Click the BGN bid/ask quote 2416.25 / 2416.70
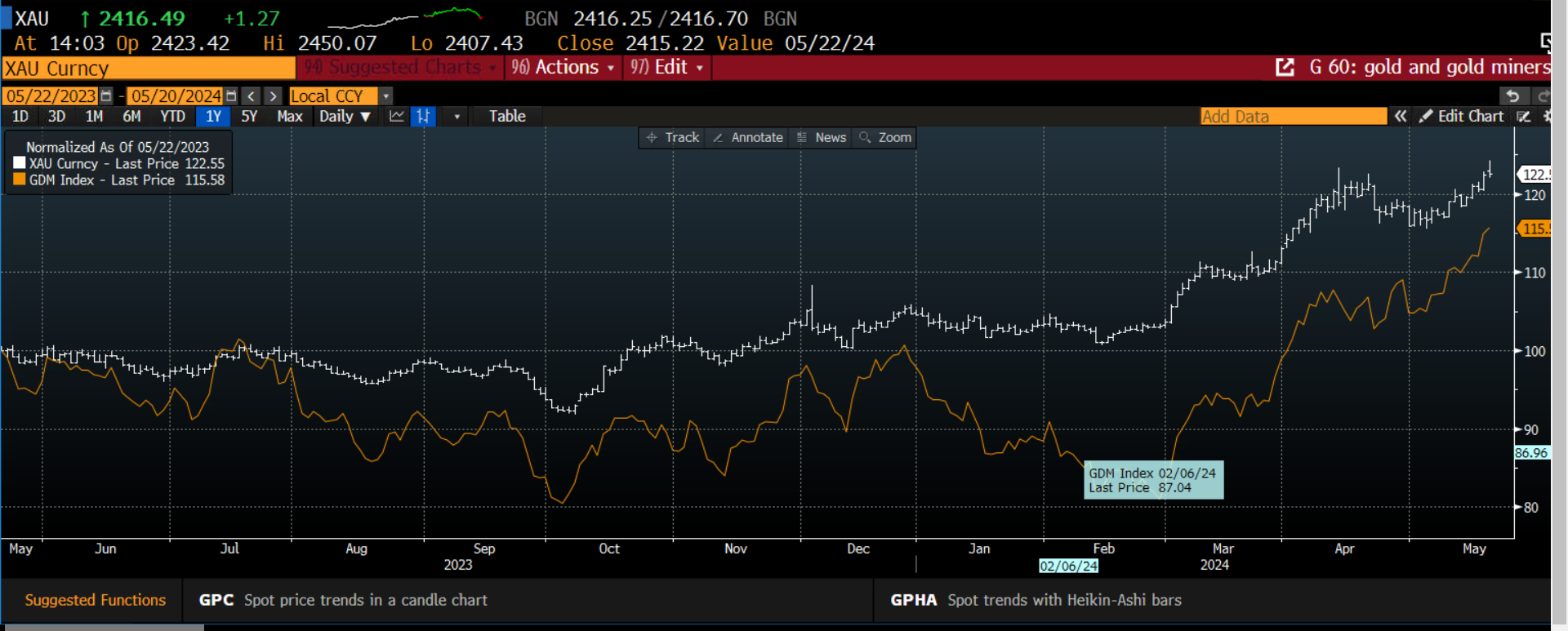1568x631 pixels. coord(661,19)
